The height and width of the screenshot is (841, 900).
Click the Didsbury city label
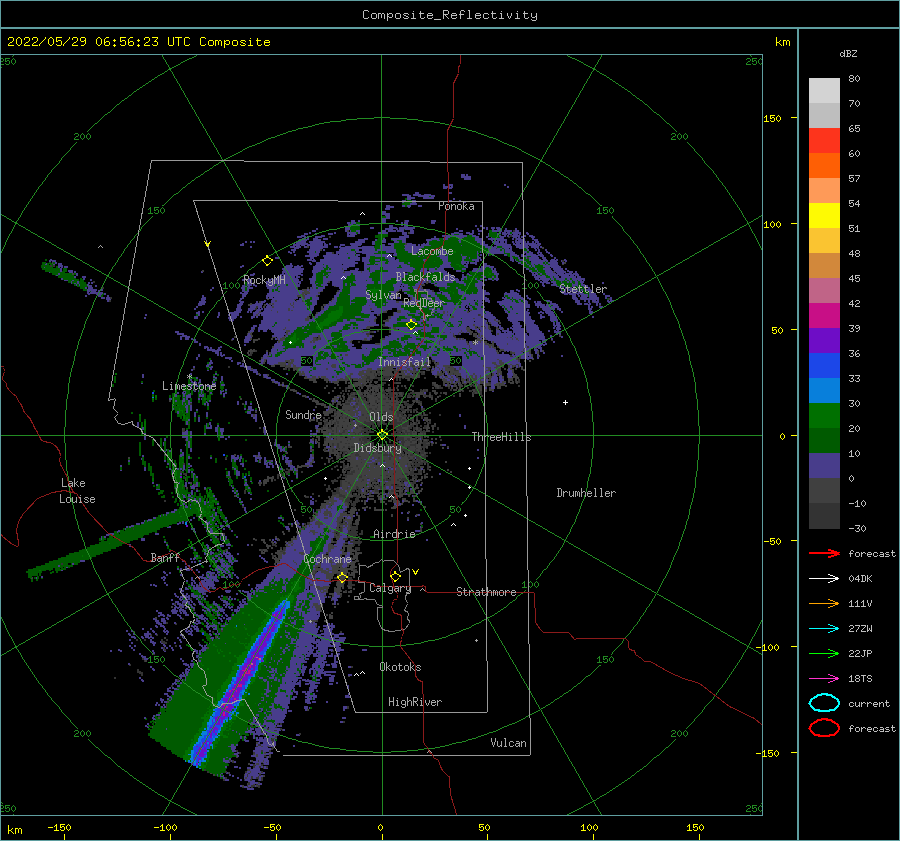[x=377, y=448]
